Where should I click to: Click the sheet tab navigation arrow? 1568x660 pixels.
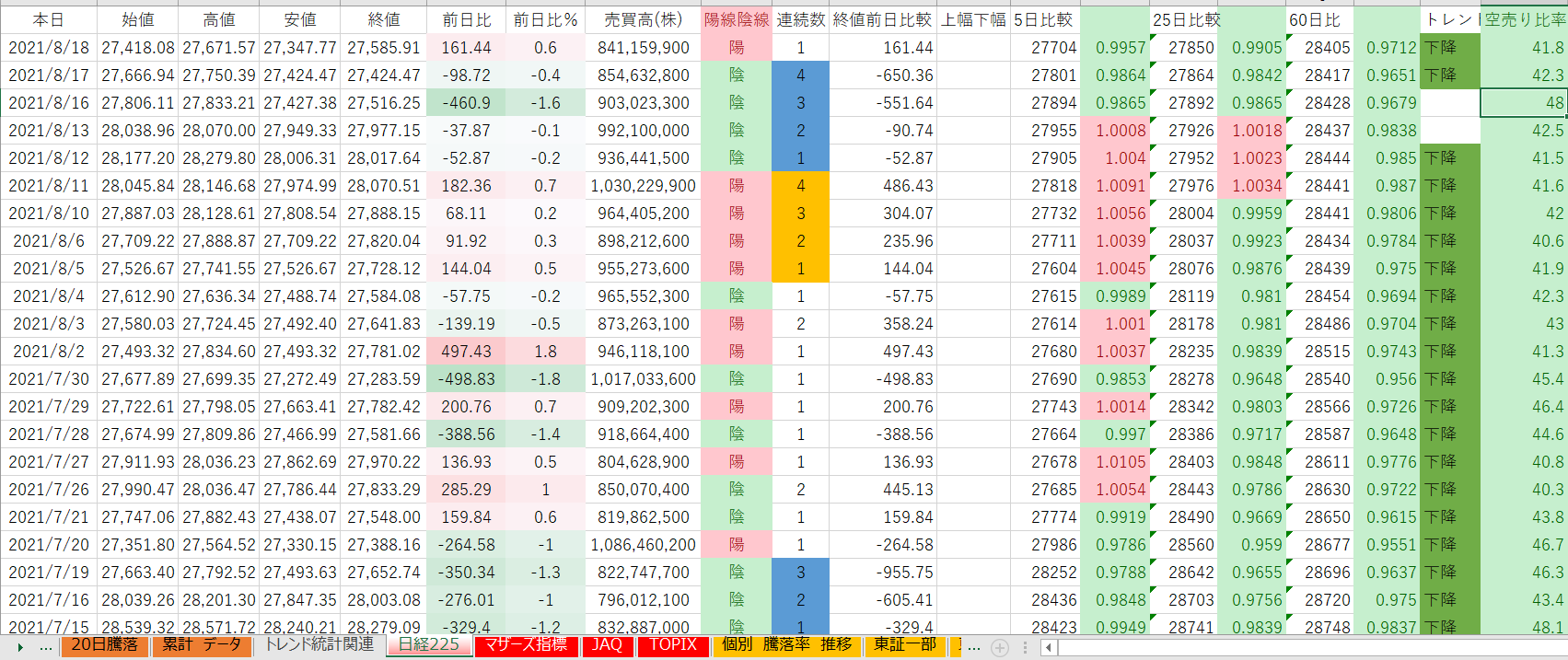[20, 647]
